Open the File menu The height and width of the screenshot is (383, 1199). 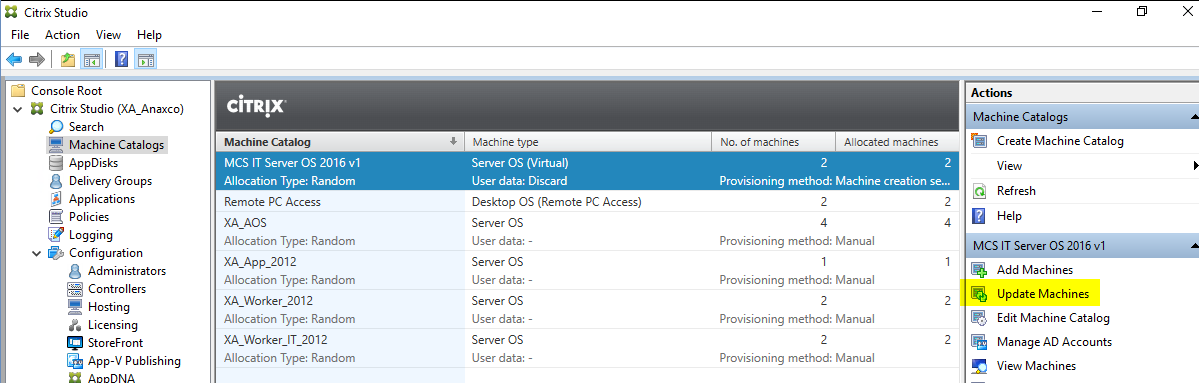pos(20,34)
